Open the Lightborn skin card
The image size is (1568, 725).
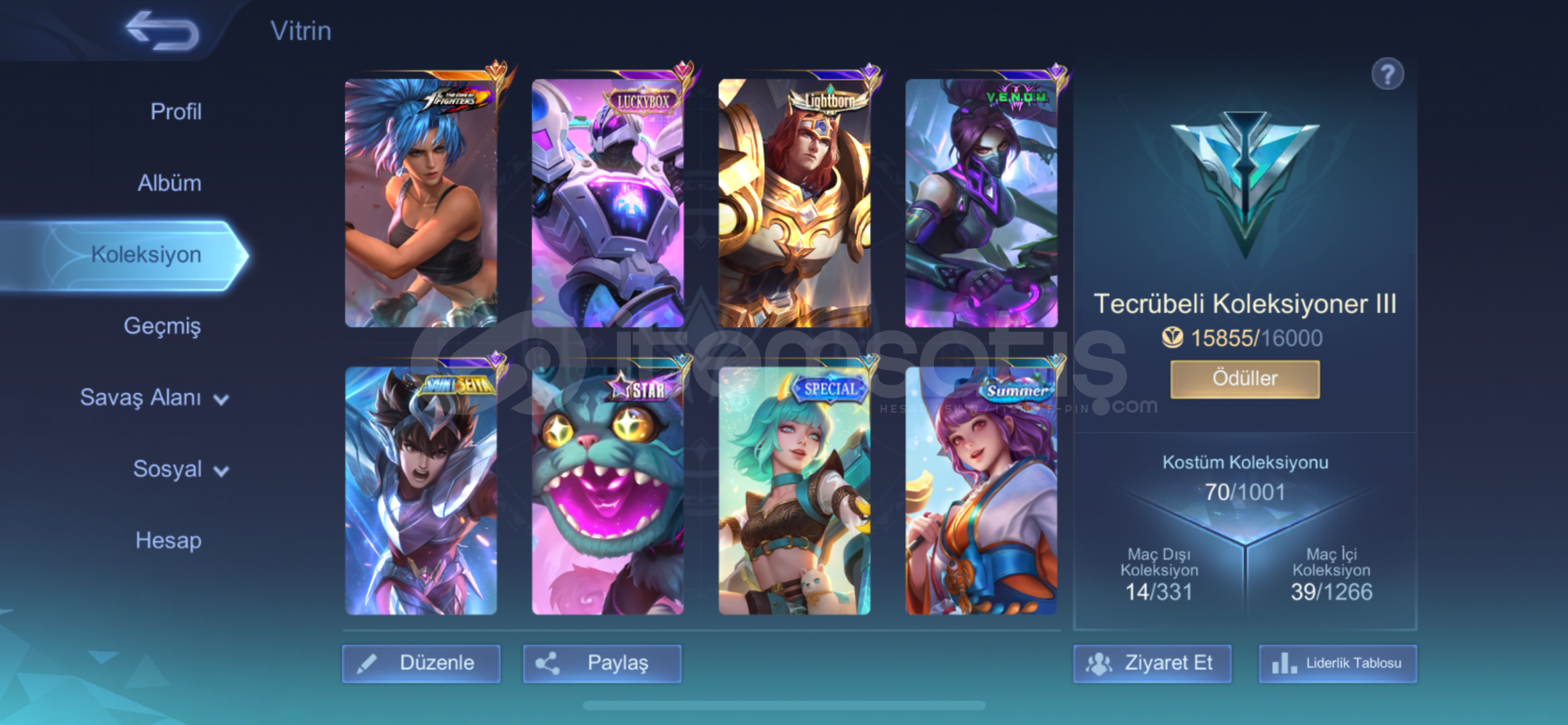794,203
